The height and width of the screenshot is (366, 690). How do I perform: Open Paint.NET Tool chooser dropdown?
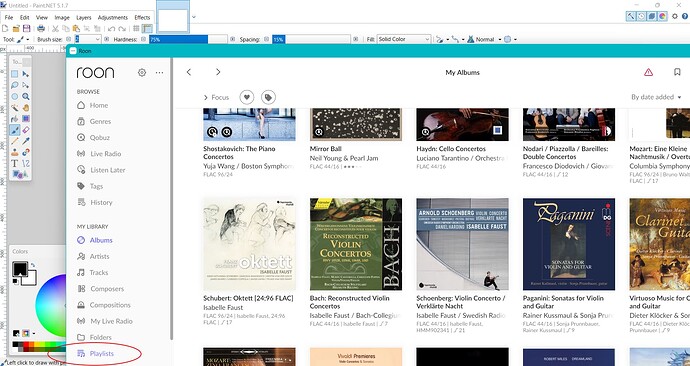pyautogui.click(x=22, y=39)
